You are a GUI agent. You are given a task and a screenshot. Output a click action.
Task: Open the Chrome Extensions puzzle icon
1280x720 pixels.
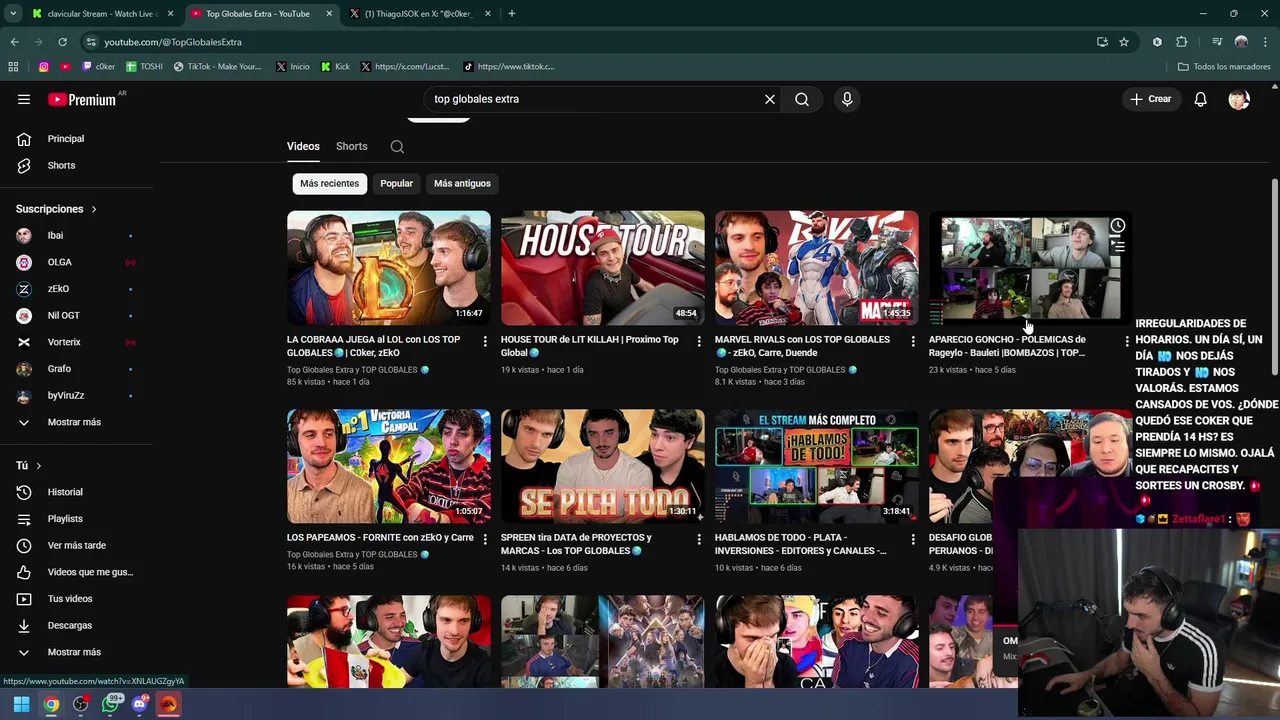tap(1182, 42)
